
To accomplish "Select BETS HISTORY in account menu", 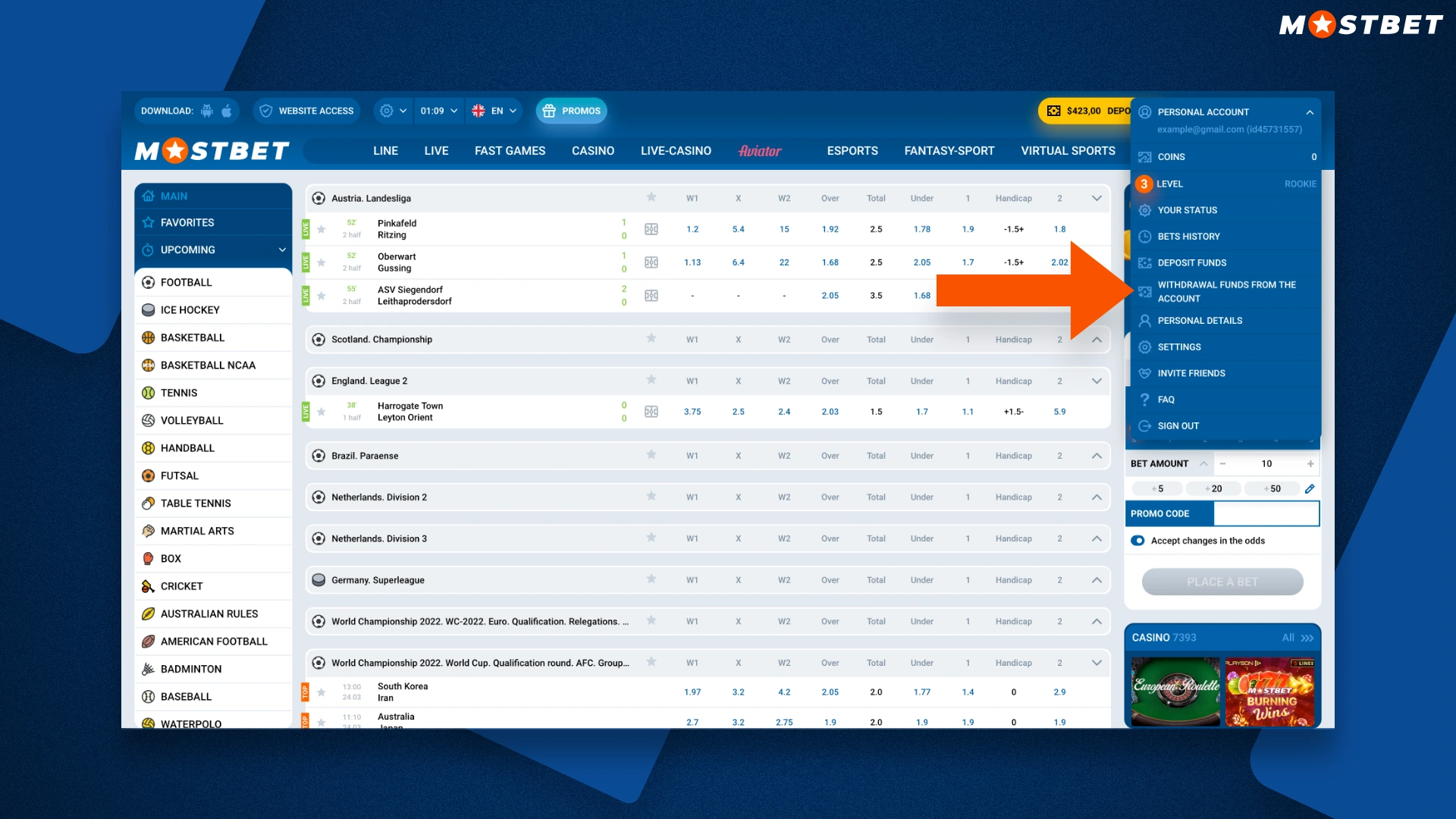I will tap(1226, 237).
